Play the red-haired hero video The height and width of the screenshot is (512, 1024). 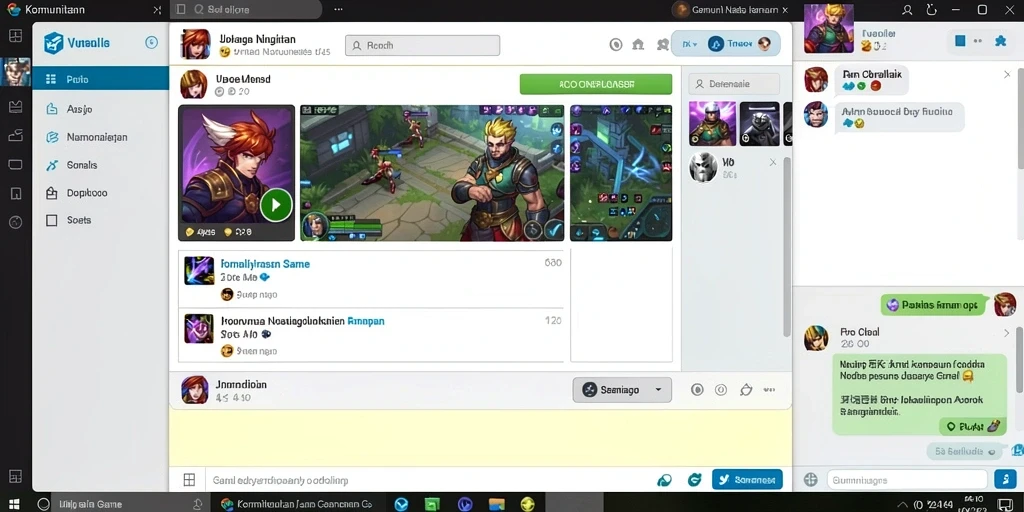(x=276, y=205)
